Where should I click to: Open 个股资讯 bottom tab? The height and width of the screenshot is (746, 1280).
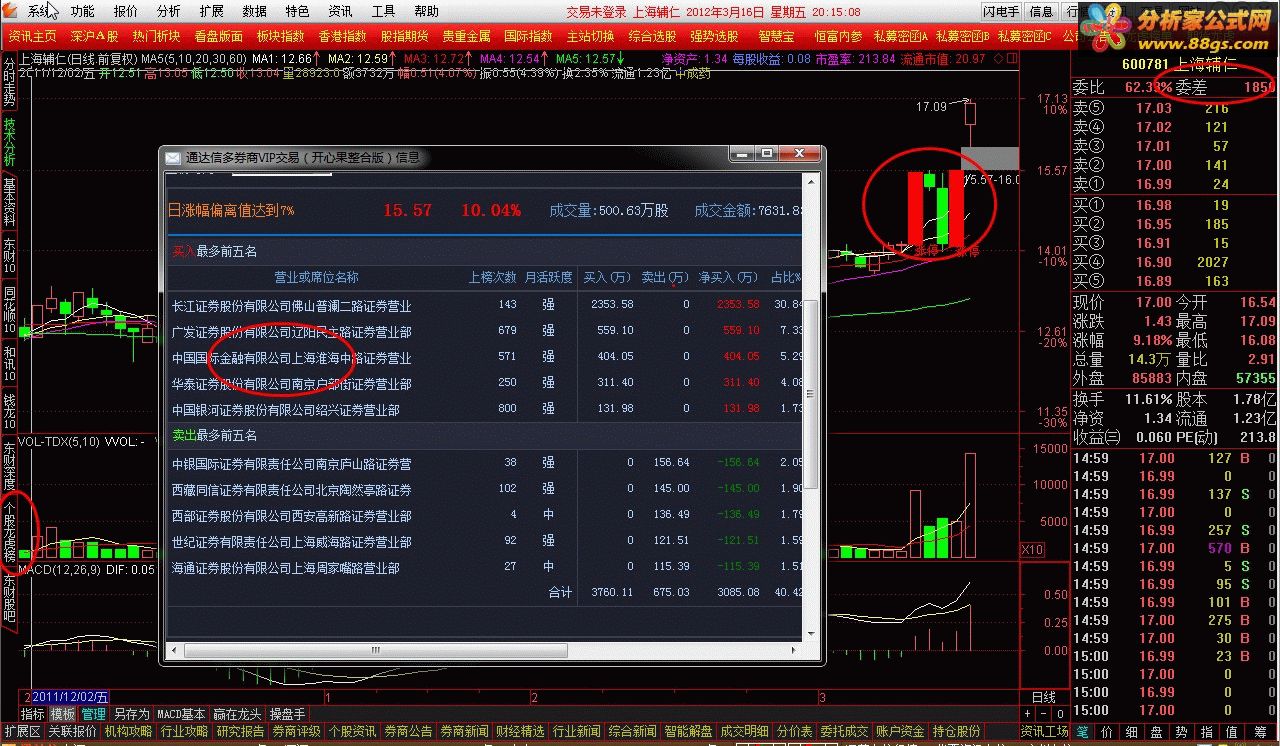tap(352, 732)
